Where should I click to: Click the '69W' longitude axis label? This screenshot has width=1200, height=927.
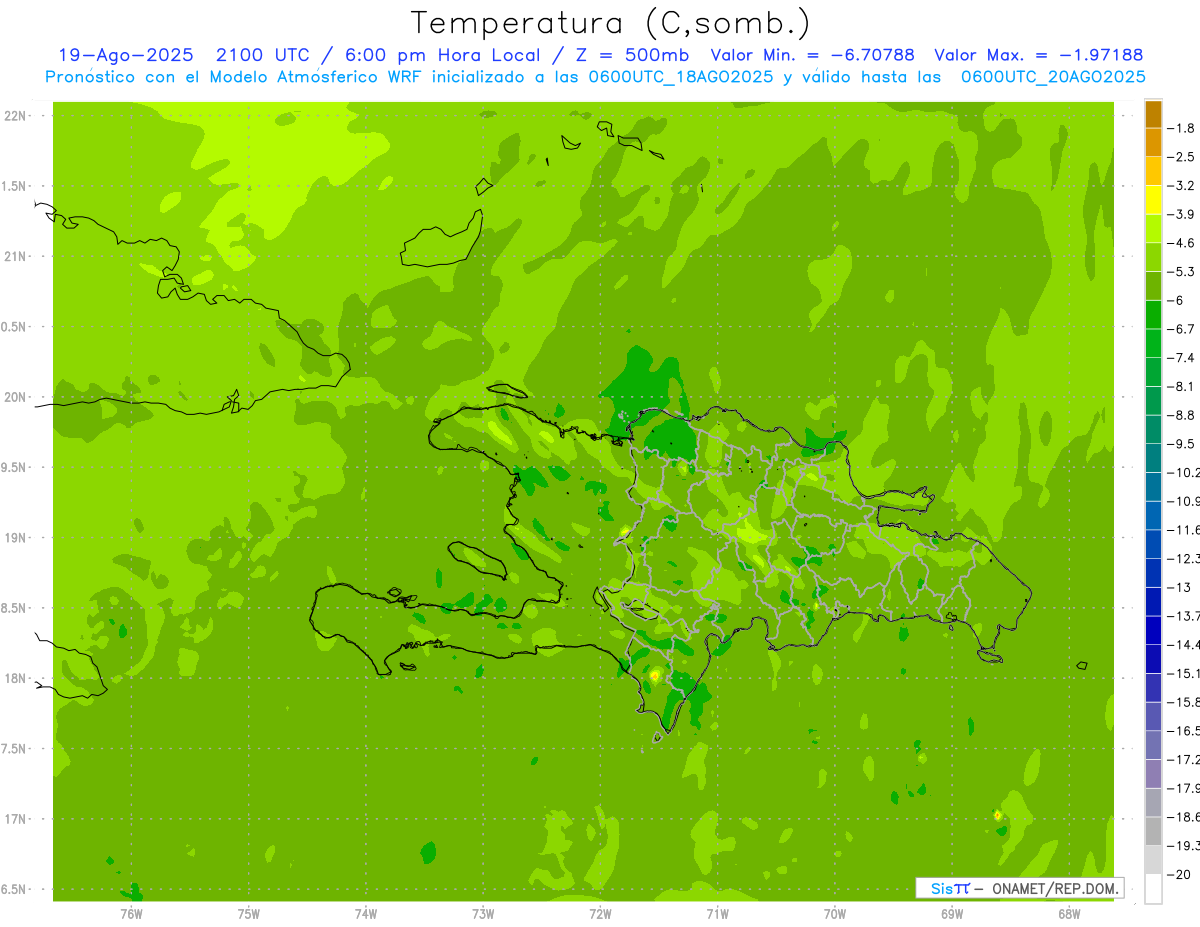952,913
